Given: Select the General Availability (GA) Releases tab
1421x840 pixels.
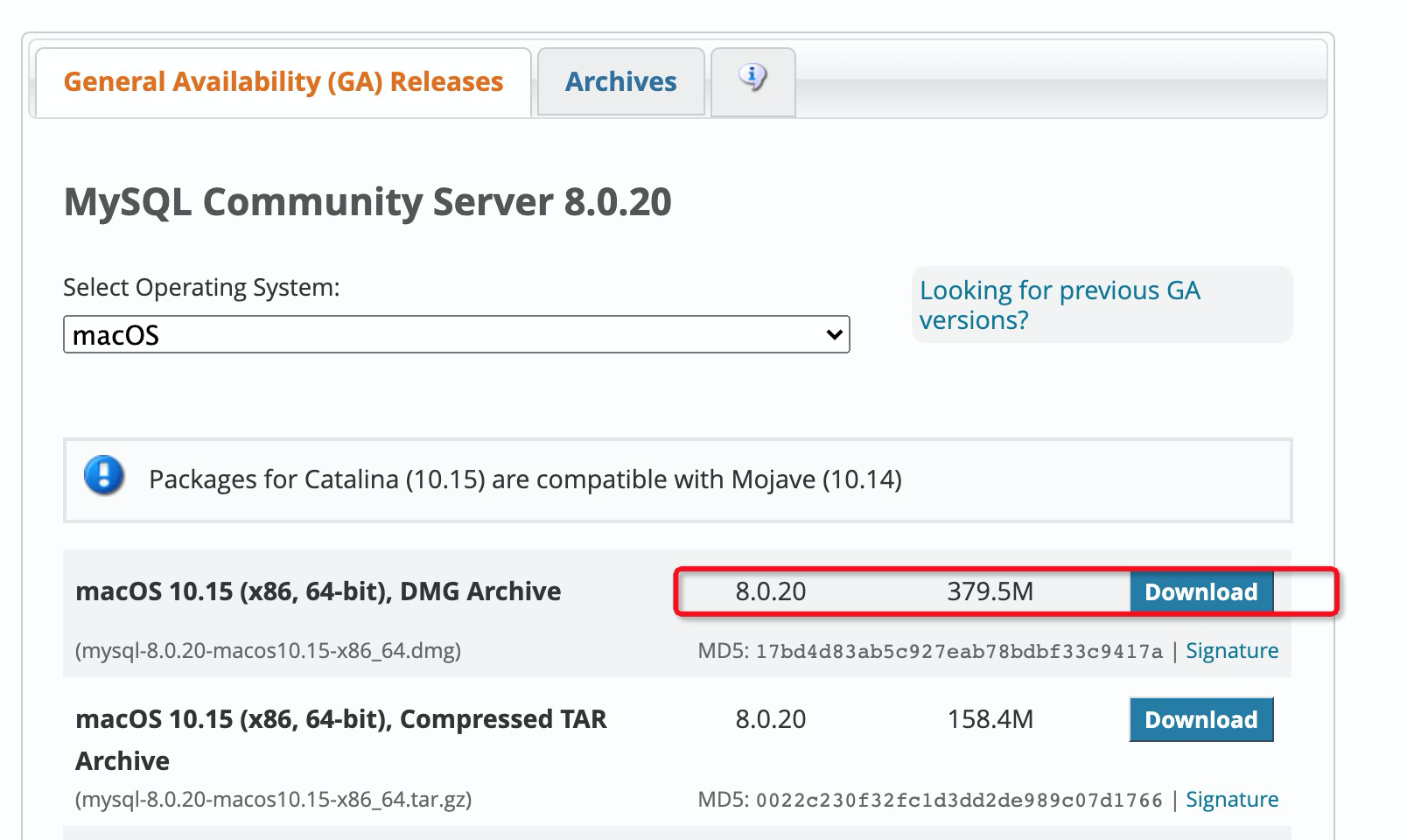Looking at the screenshot, I should coord(283,81).
